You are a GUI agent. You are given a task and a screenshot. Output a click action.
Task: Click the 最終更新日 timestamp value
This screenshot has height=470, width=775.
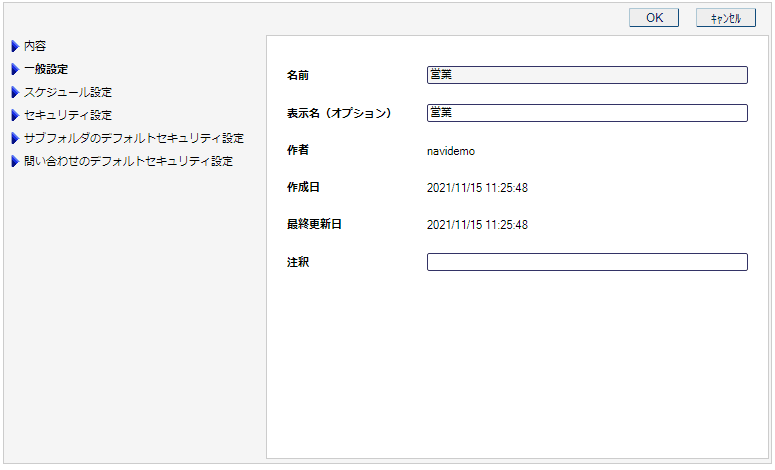tap(477, 225)
